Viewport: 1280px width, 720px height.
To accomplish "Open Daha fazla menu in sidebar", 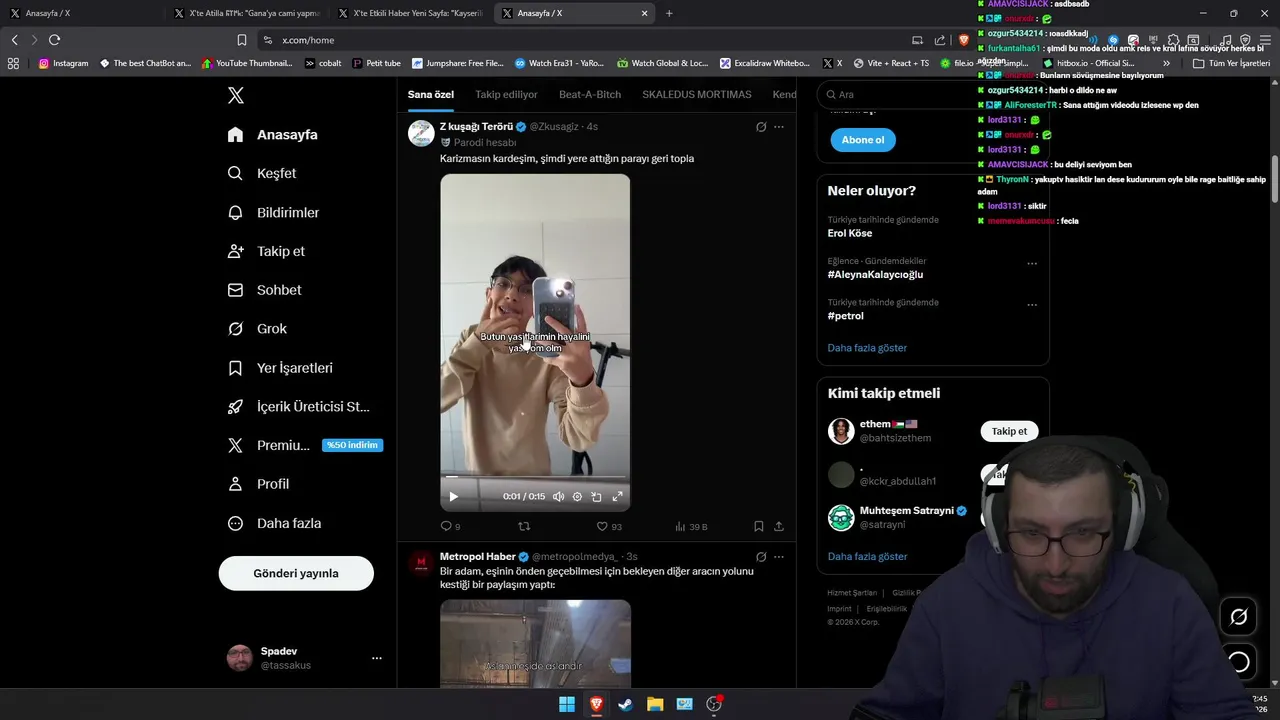I will click(x=274, y=523).
